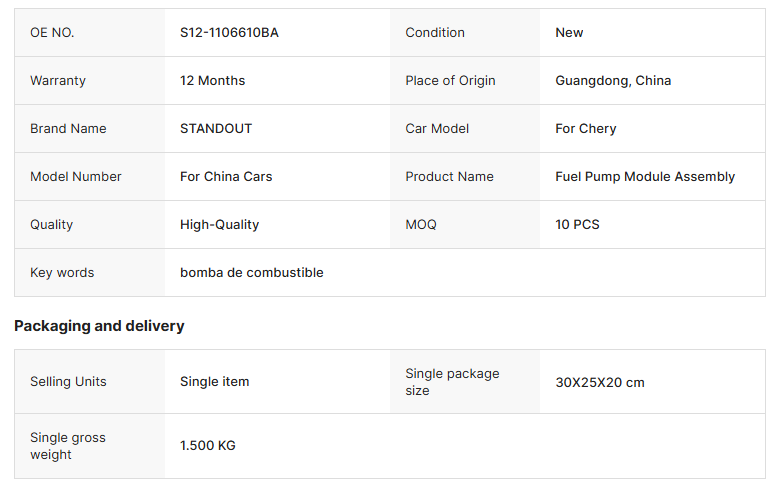Select the Single gross weight label
Viewport: 774px width, 491px height.
68,446
